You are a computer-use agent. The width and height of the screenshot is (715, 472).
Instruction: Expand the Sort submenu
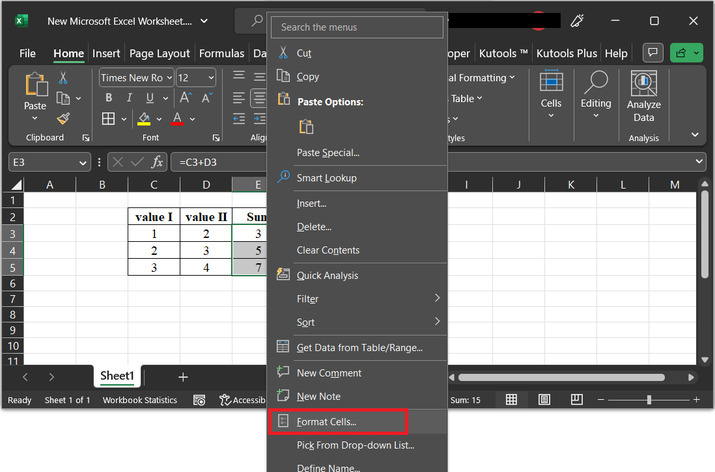(357, 322)
